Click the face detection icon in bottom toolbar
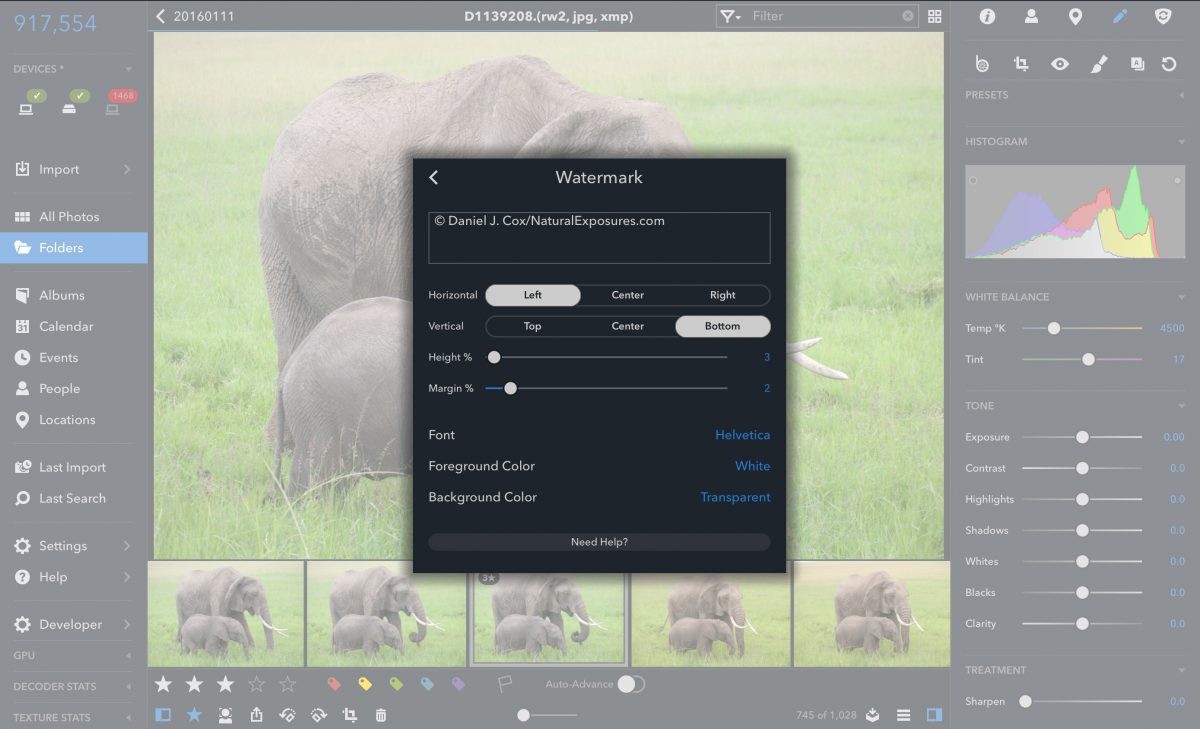This screenshot has height=729, width=1200. (226, 715)
